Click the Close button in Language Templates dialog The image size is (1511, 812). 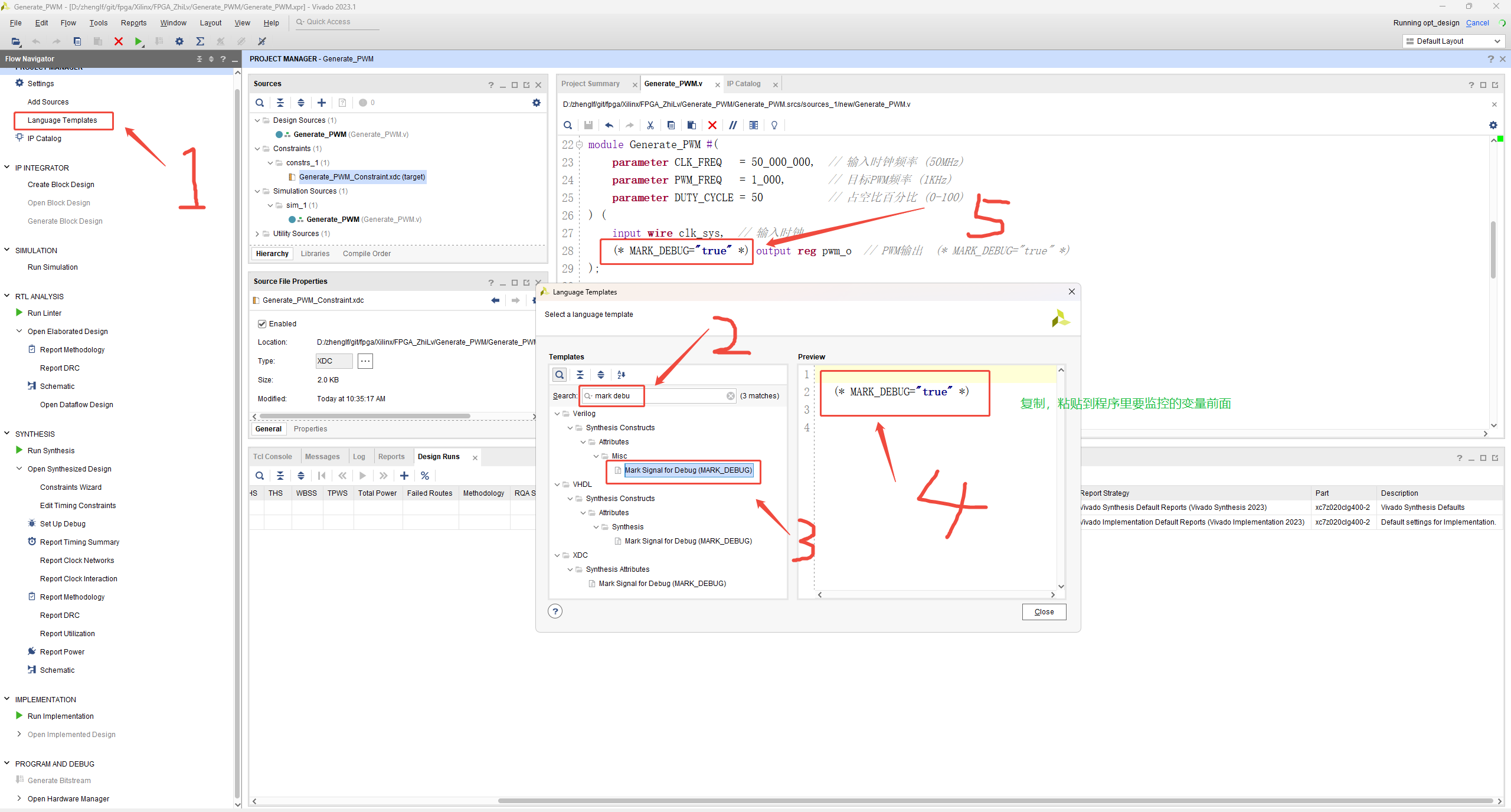point(1044,612)
